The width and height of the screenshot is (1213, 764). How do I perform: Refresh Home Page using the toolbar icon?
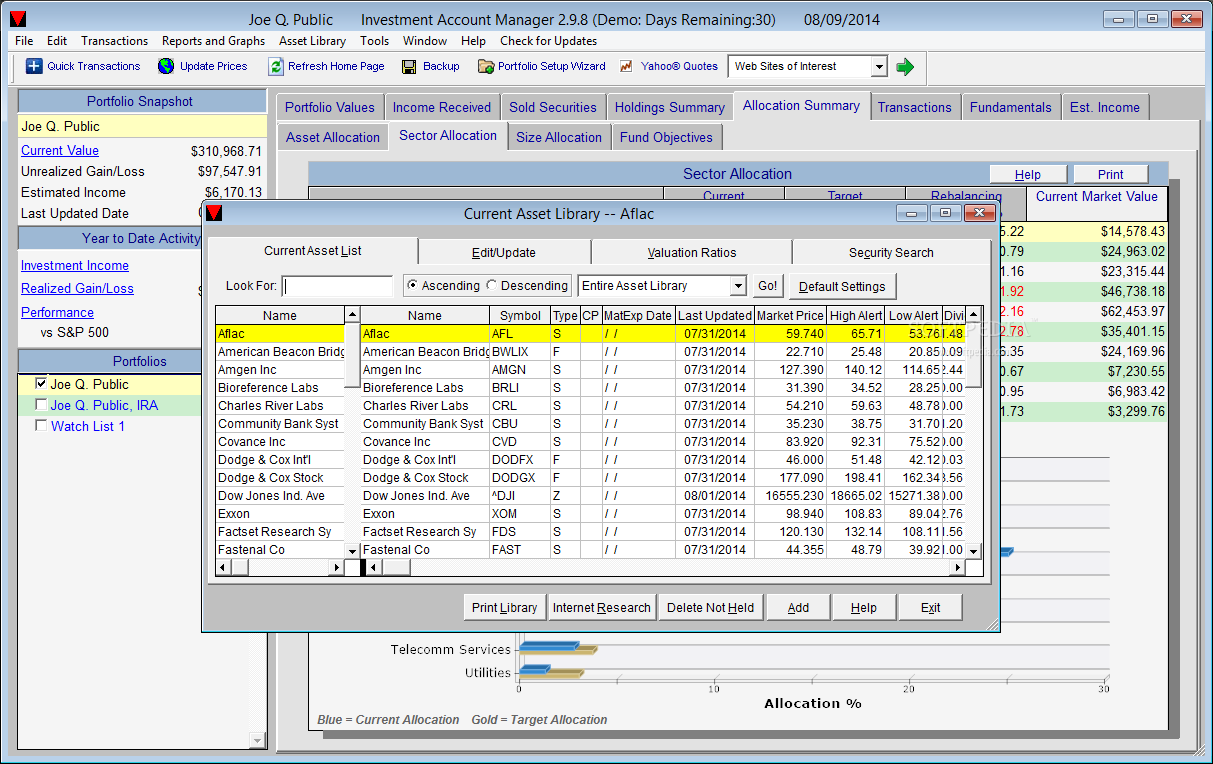(276, 66)
